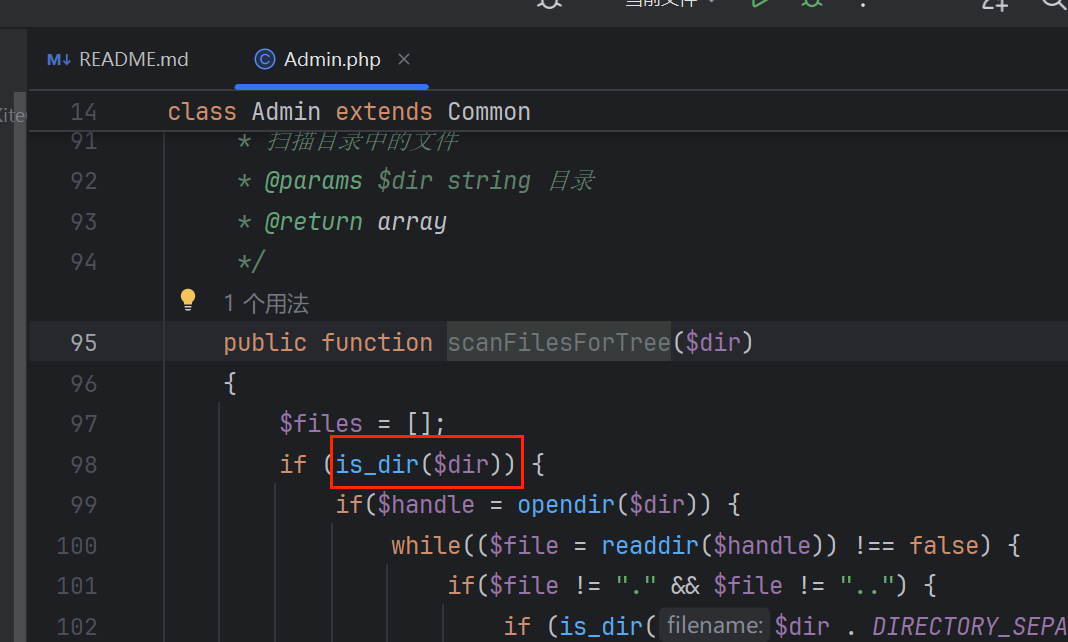This screenshot has width=1068, height=642.
Task: Open more run actions three-dot menu
Action: point(862,3)
